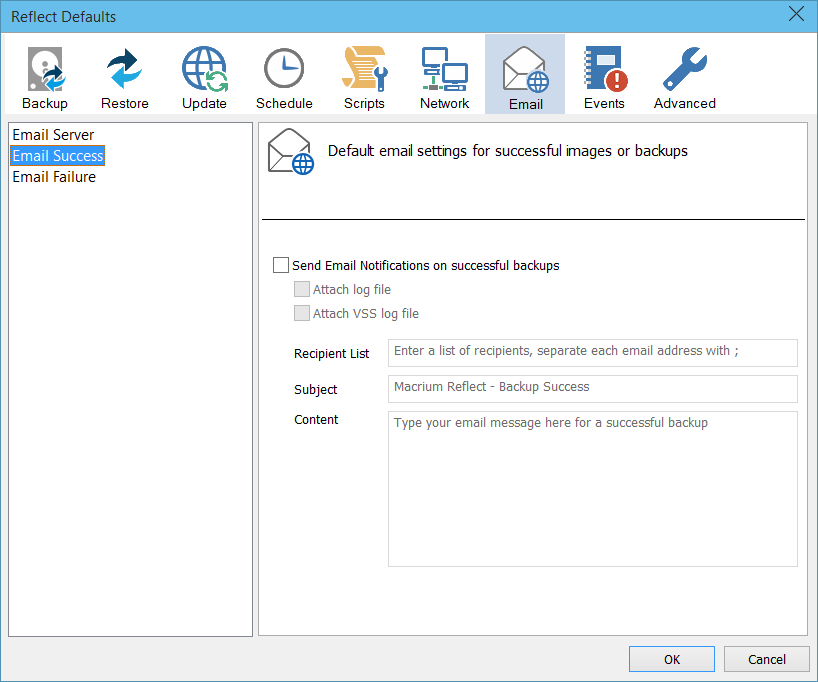The height and width of the screenshot is (682, 818).
Task: Select the Email envelope toolbar icon
Action: (x=525, y=75)
